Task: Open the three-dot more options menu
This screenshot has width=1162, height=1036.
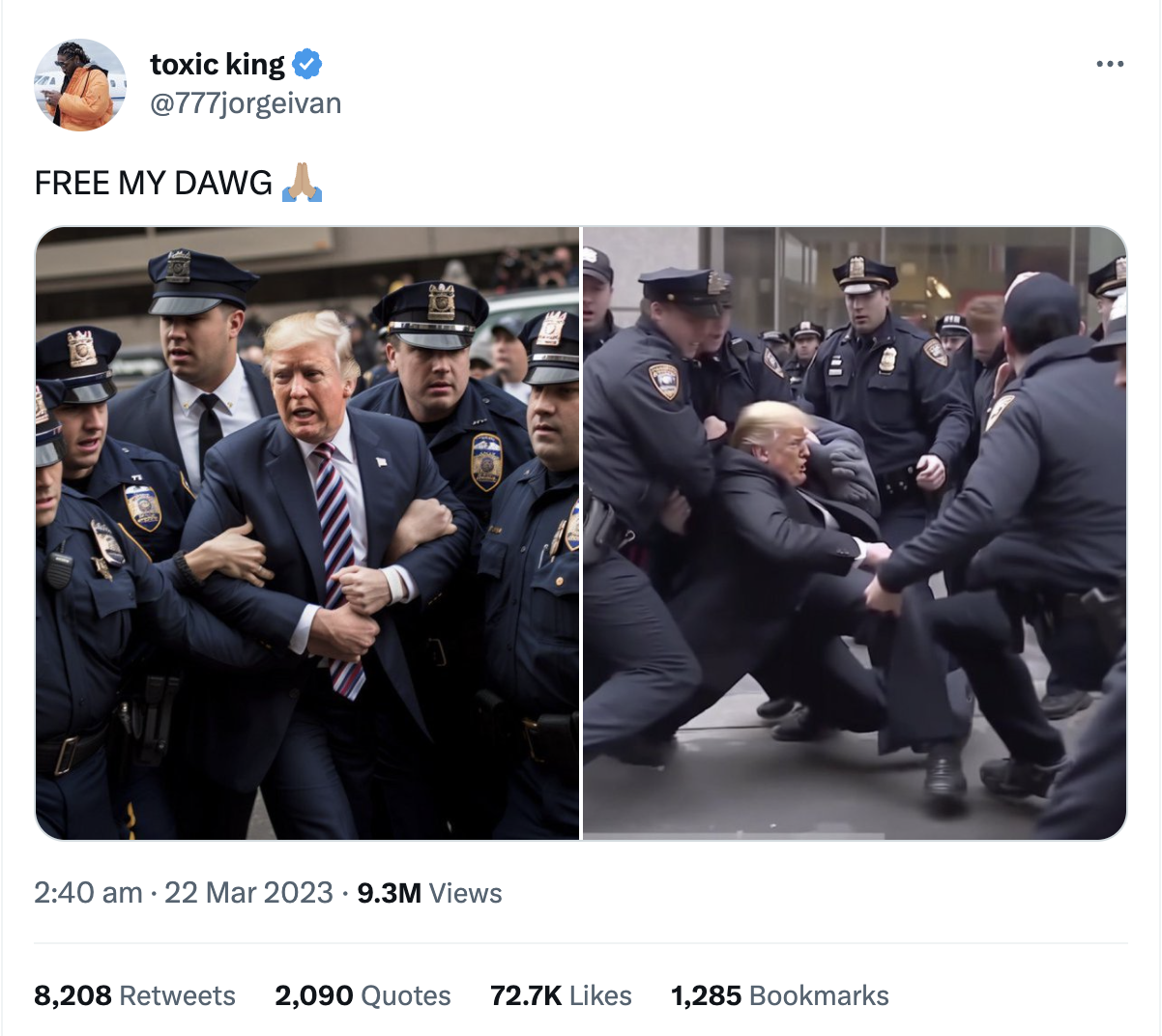Action: click(1110, 64)
